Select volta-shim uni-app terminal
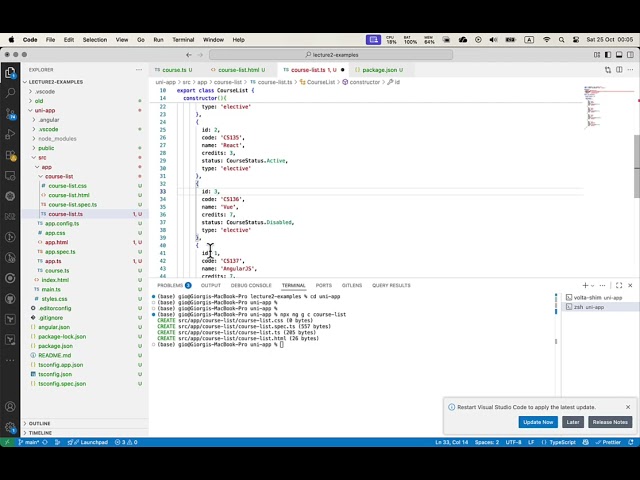The image size is (640, 480). (x=600, y=298)
